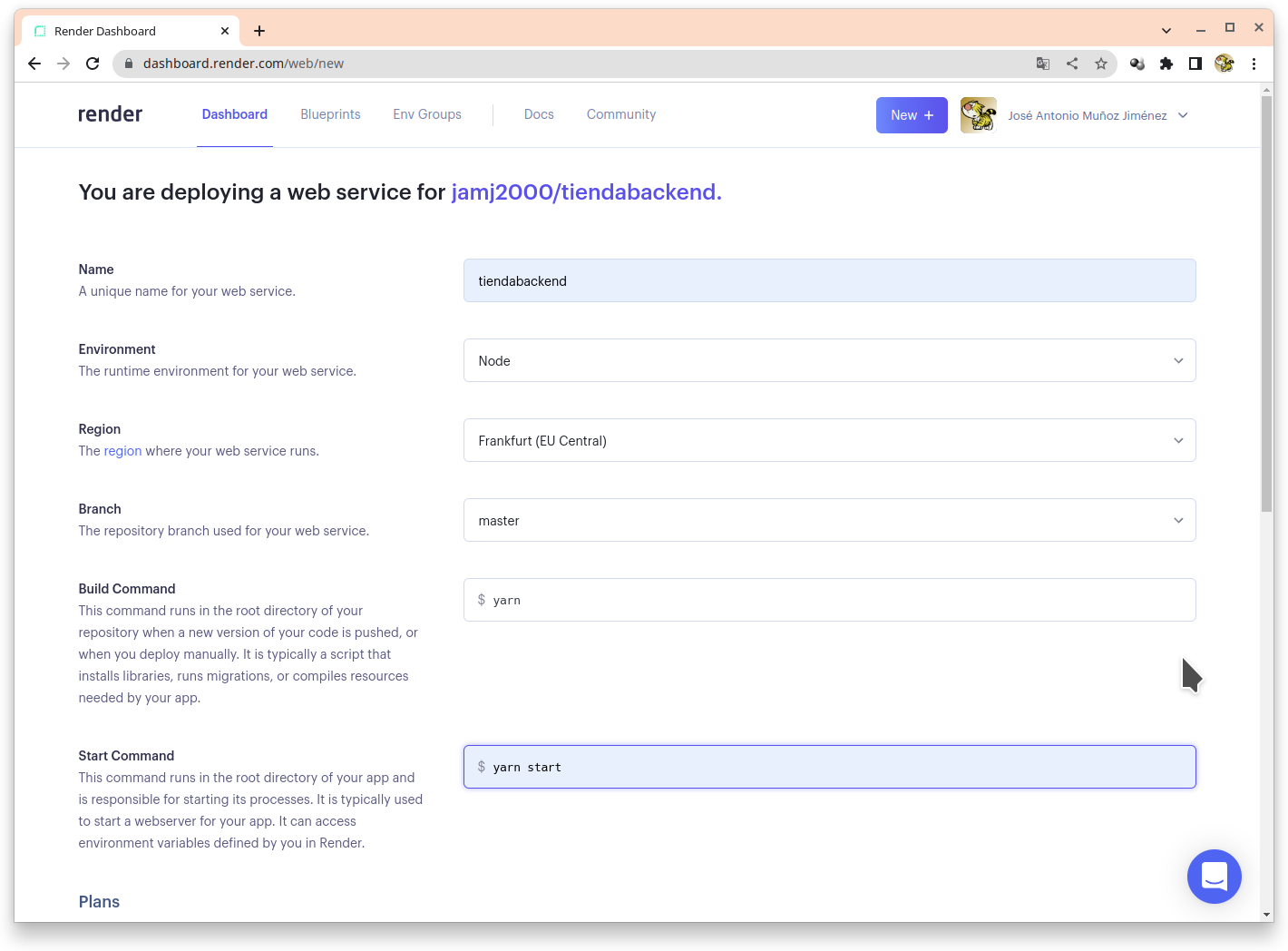Image resolution: width=1288 pixels, height=951 pixels.
Task: Click the New + button
Action: coord(912,115)
